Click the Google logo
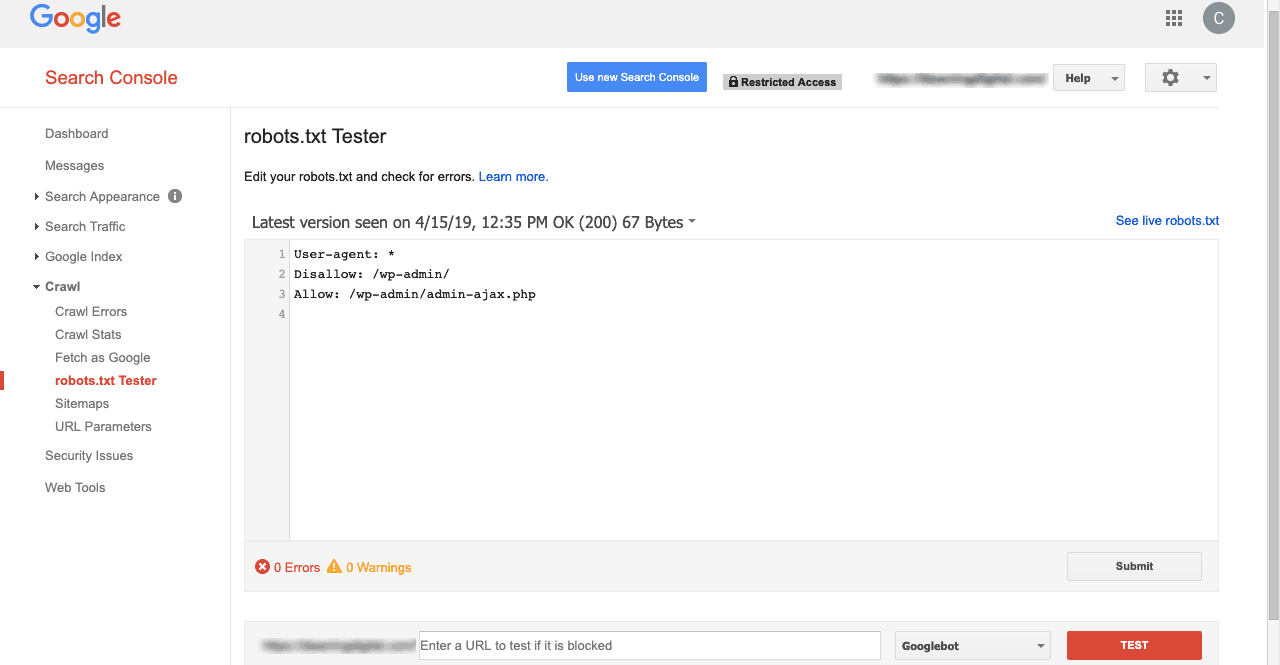 (x=75, y=18)
